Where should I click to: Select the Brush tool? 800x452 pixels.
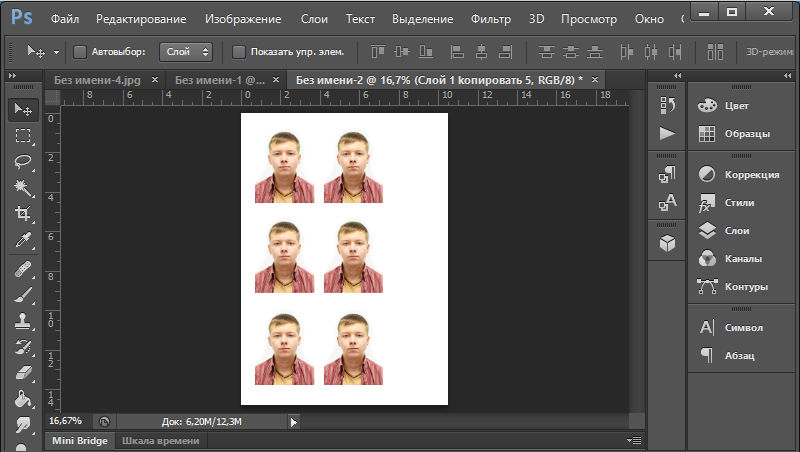coord(22,294)
